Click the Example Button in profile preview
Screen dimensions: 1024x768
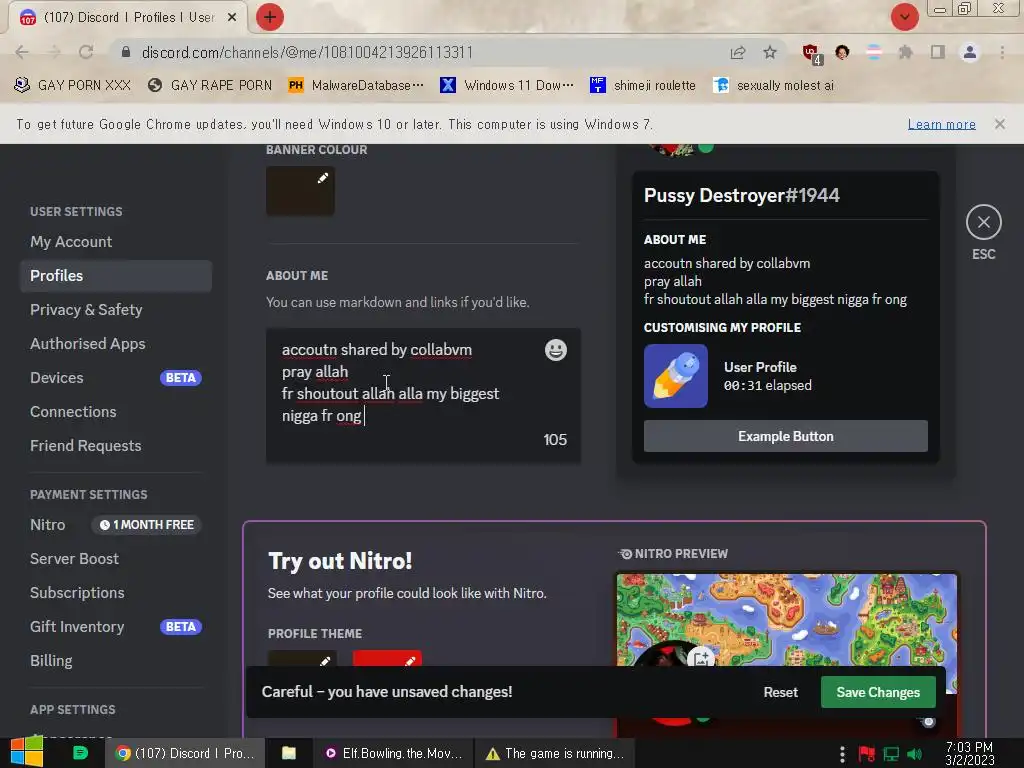click(x=786, y=436)
